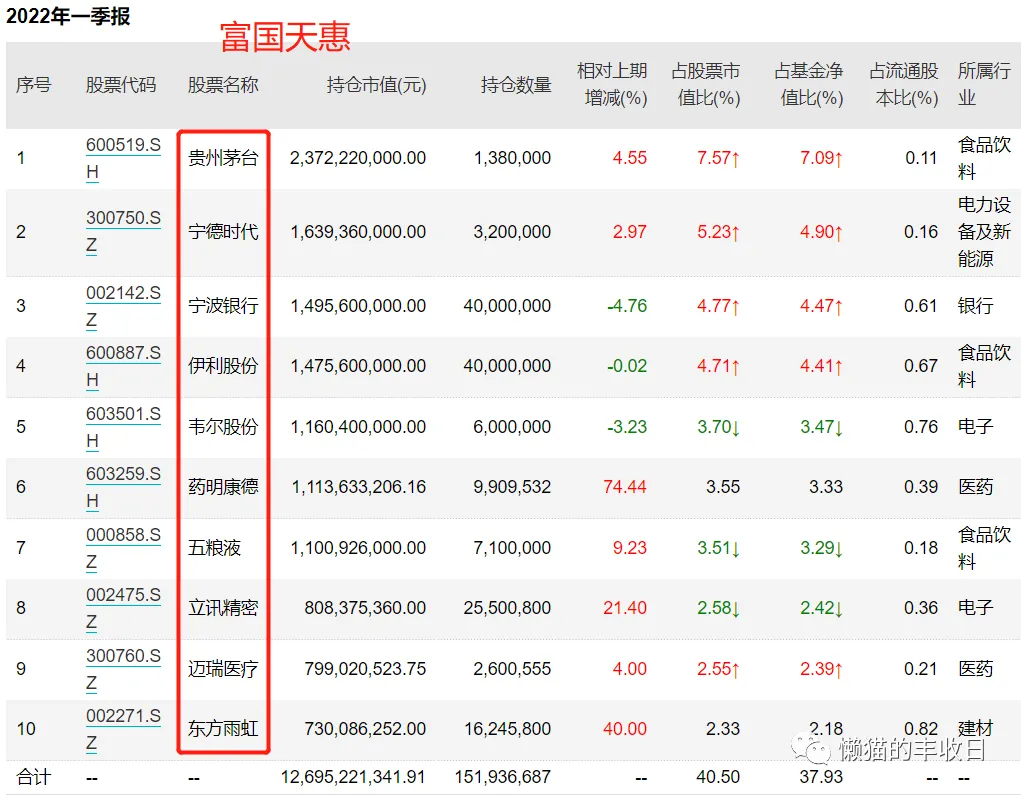
Task: Click total market value 12,695,221,341.91
Action: coord(353,777)
